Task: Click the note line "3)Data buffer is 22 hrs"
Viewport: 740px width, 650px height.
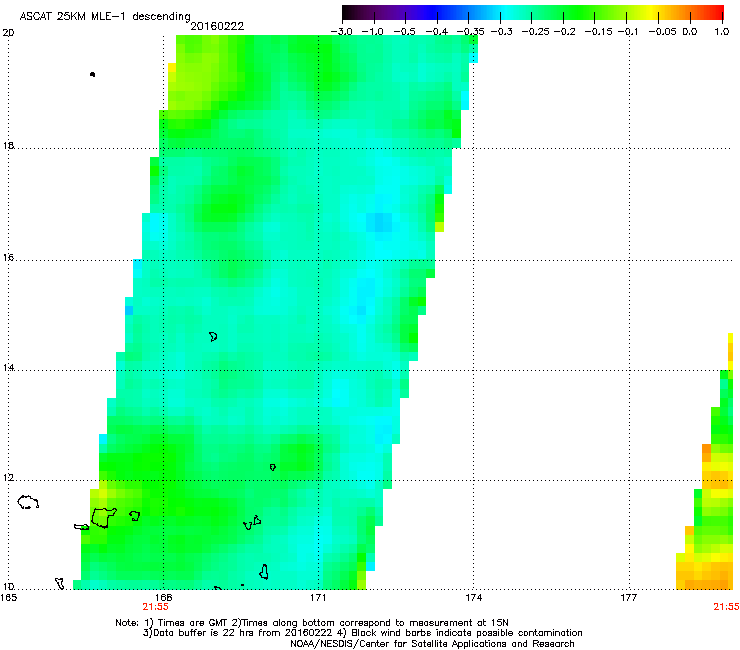Action: point(362,633)
